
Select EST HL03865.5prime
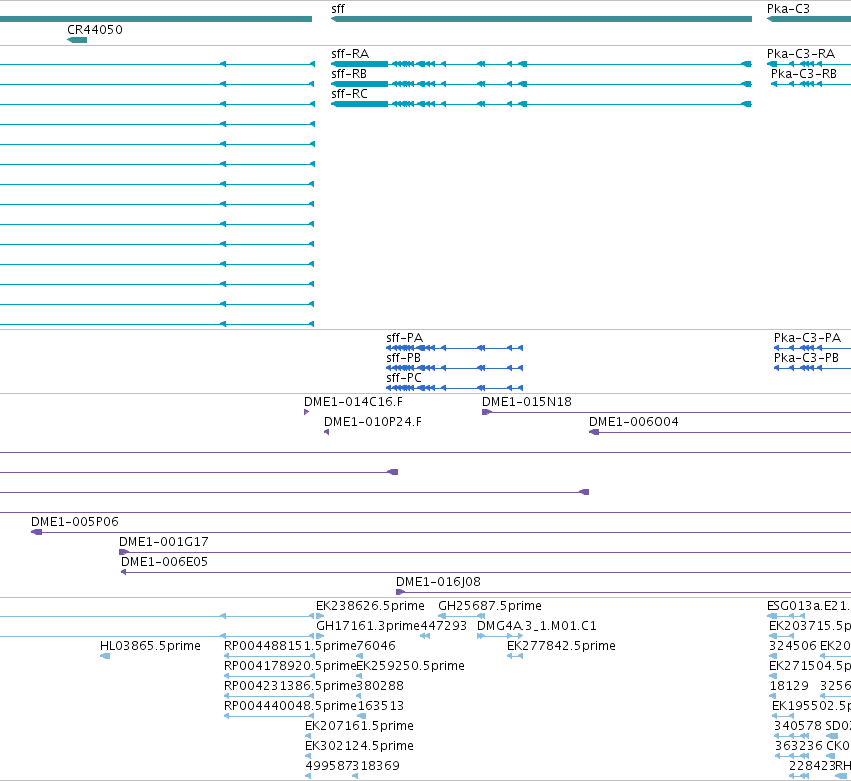tap(105, 656)
